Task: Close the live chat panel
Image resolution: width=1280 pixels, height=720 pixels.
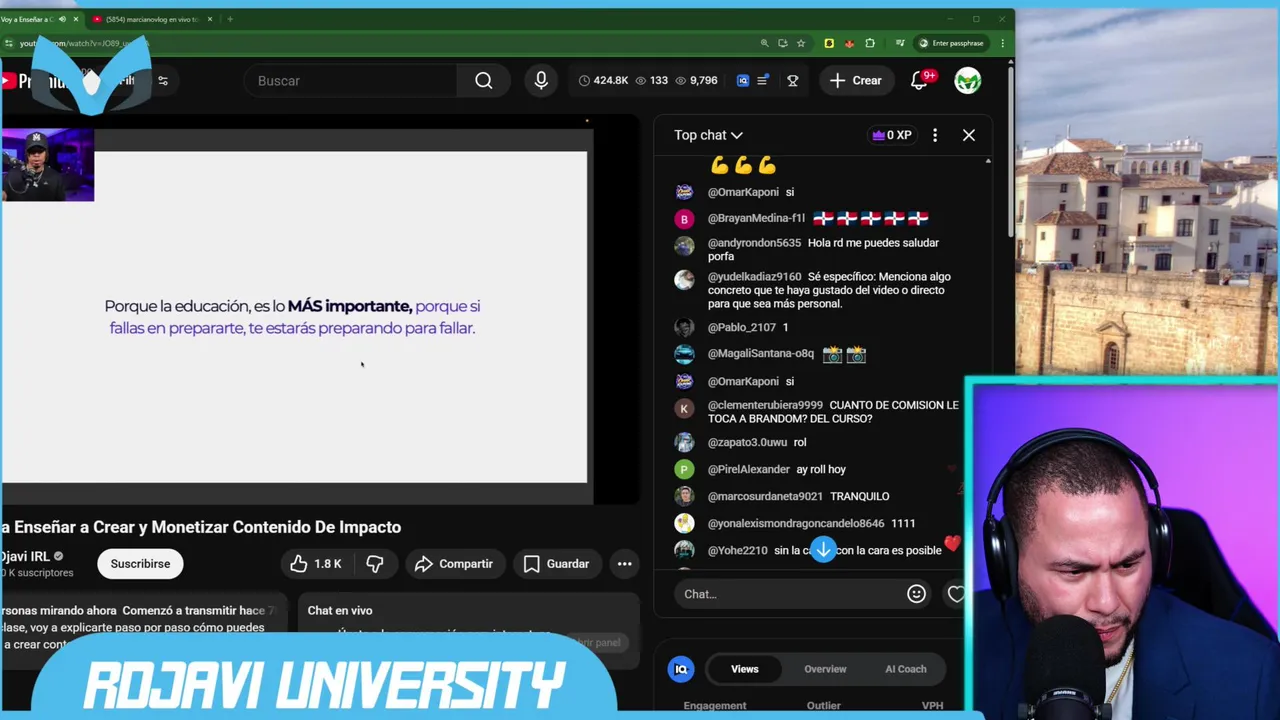Action: click(969, 135)
